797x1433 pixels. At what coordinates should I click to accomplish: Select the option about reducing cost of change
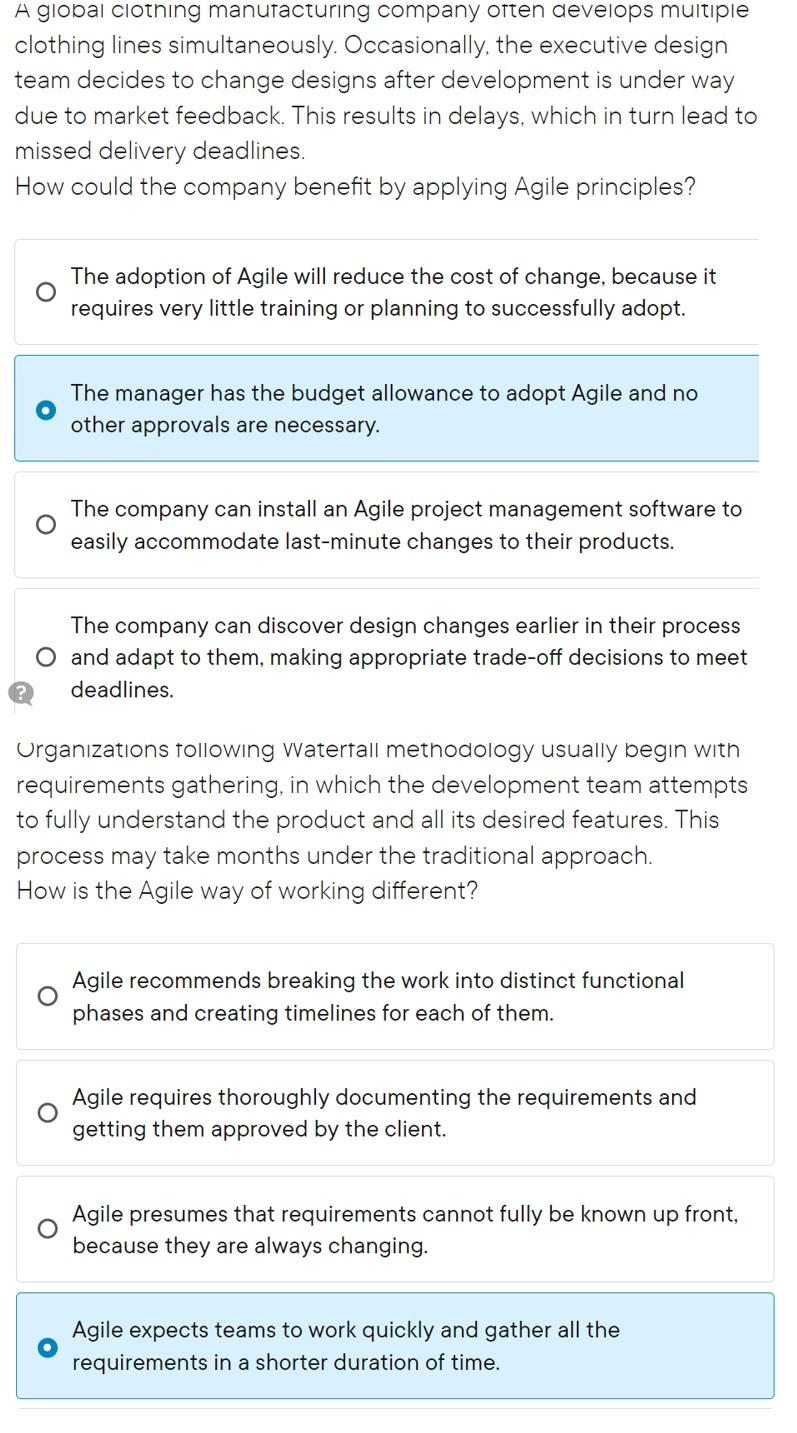(x=46, y=291)
